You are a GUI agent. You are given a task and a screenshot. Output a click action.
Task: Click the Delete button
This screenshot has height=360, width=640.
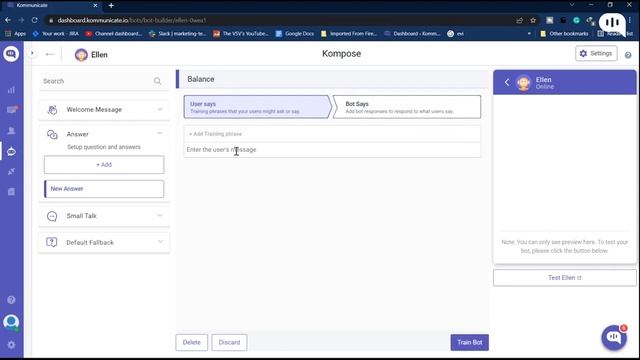pos(191,342)
